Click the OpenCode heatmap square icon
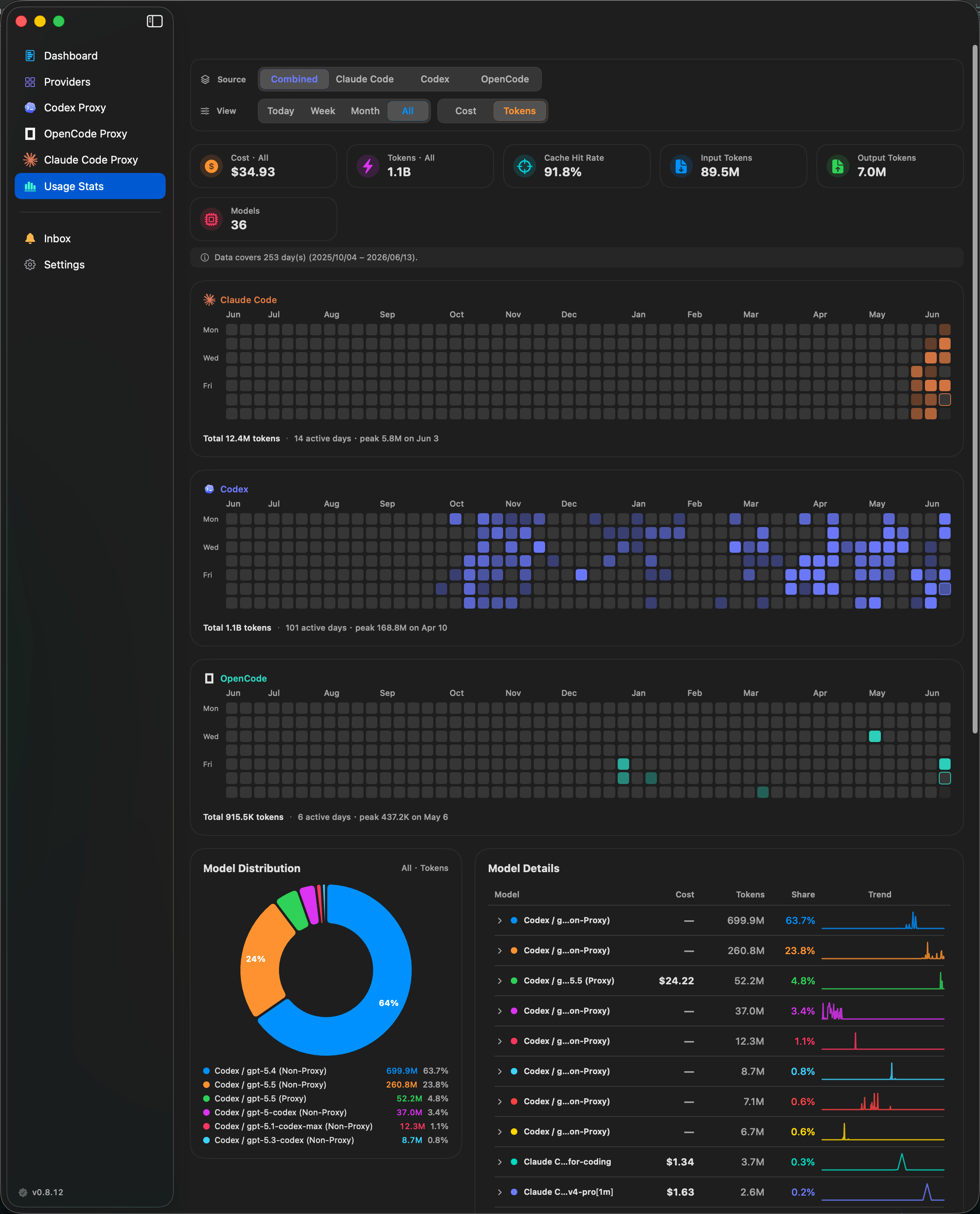The image size is (980, 1214). [x=209, y=678]
